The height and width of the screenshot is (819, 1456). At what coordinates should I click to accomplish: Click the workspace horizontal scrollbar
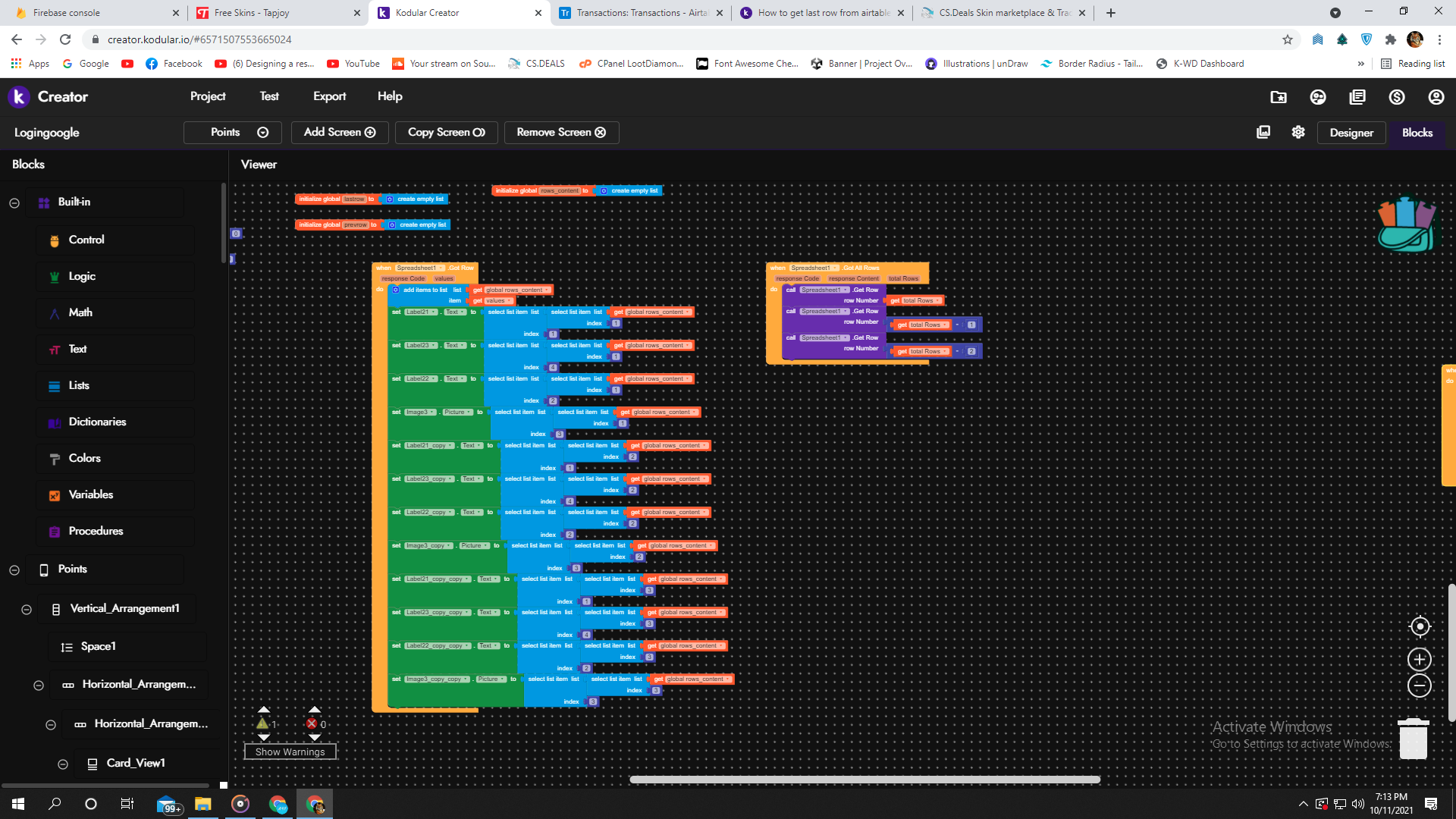coord(864,779)
